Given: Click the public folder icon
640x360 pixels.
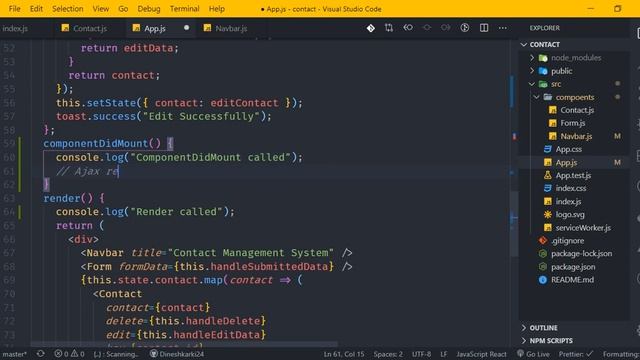Looking at the screenshot, I should (x=543, y=71).
